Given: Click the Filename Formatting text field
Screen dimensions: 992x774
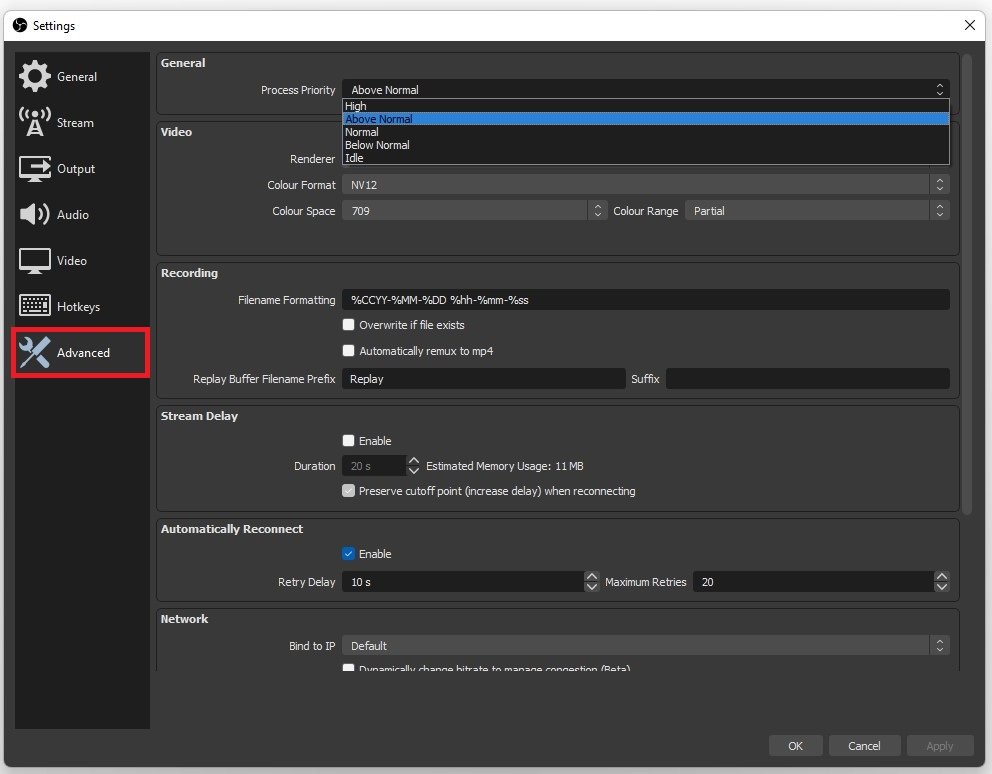Looking at the screenshot, I should coord(645,300).
